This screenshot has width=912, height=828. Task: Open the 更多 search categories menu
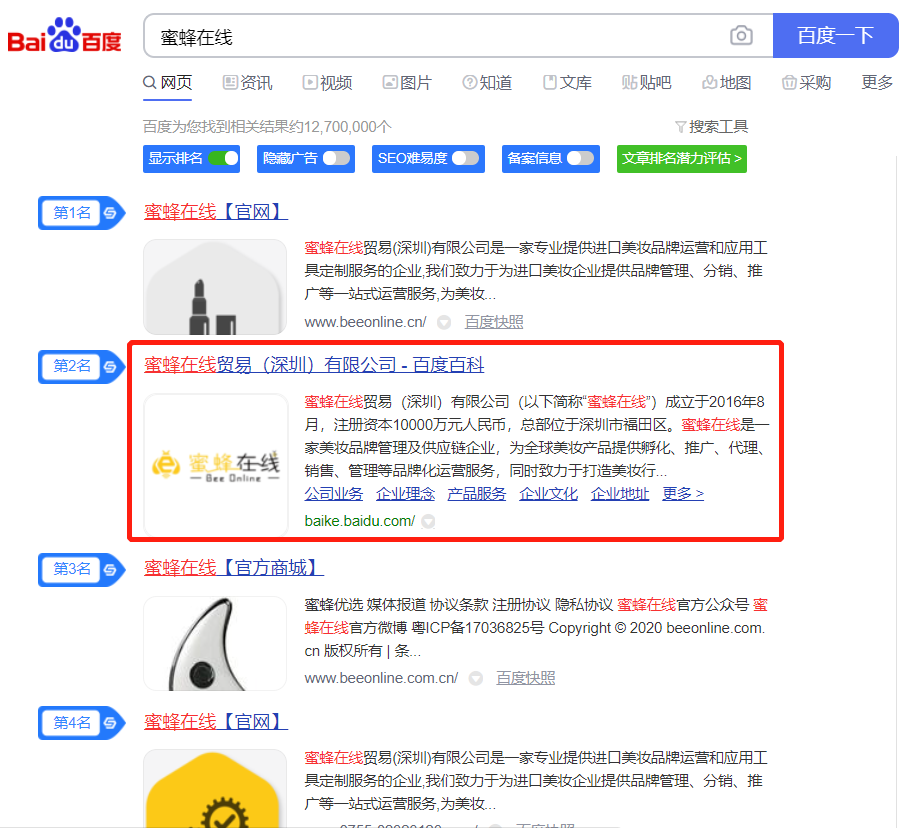click(877, 83)
